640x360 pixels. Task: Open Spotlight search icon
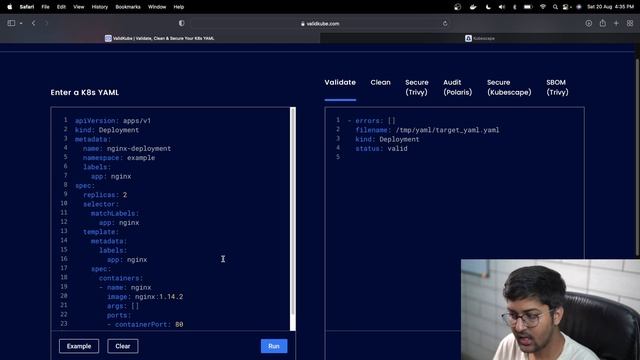tap(555, 7)
